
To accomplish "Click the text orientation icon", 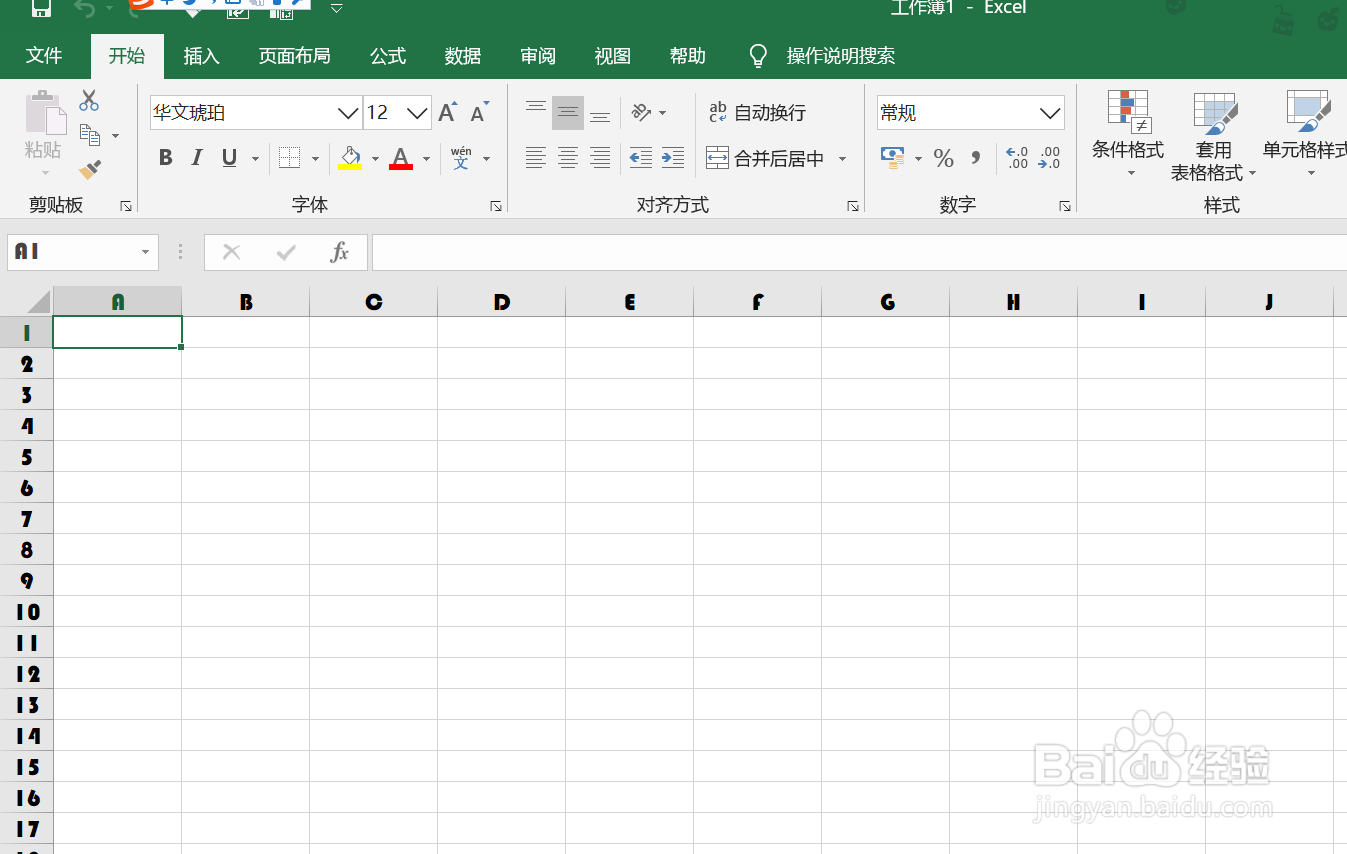I will point(642,113).
